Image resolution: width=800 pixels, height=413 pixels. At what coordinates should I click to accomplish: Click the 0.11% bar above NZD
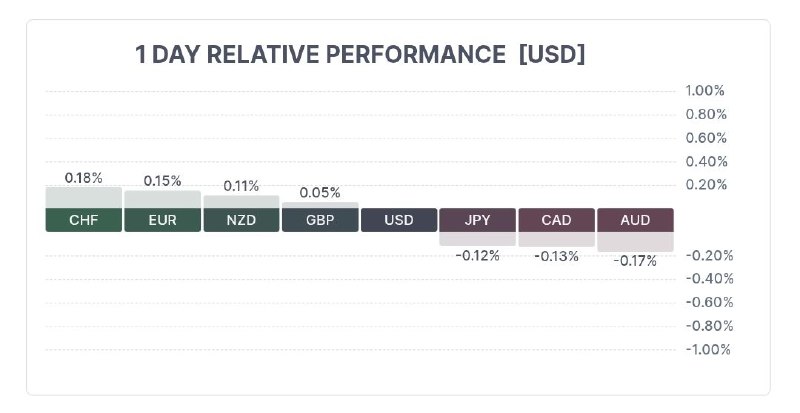tap(241, 202)
